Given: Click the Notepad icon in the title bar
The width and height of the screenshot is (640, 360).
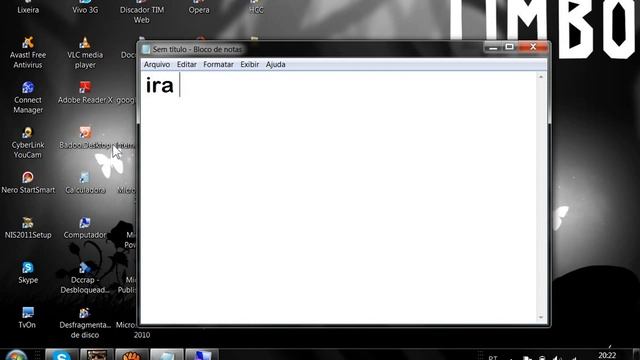Looking at the screenshot, I should point(146,49).
